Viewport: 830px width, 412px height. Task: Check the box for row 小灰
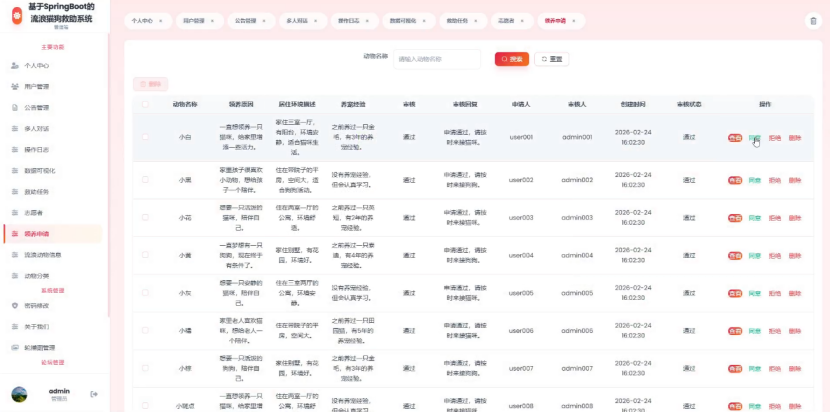[145, 292]
